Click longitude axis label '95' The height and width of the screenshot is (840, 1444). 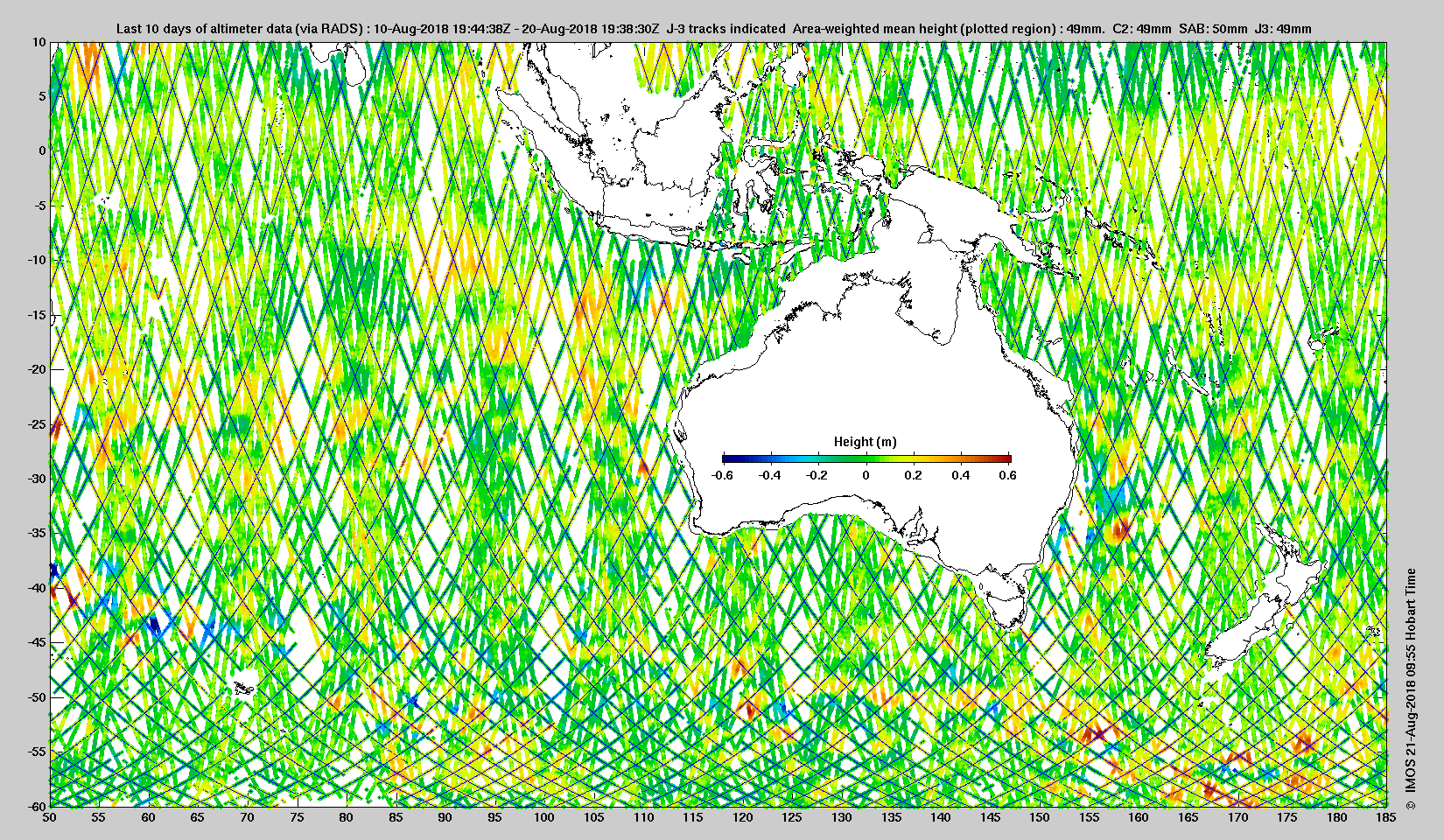[x=495, y=817]
